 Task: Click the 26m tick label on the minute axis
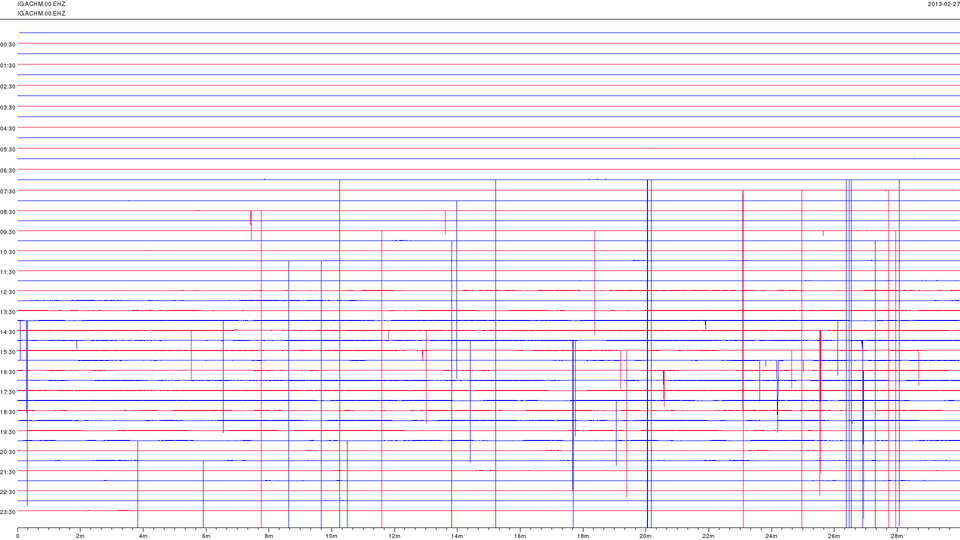[x=834, y=536]
